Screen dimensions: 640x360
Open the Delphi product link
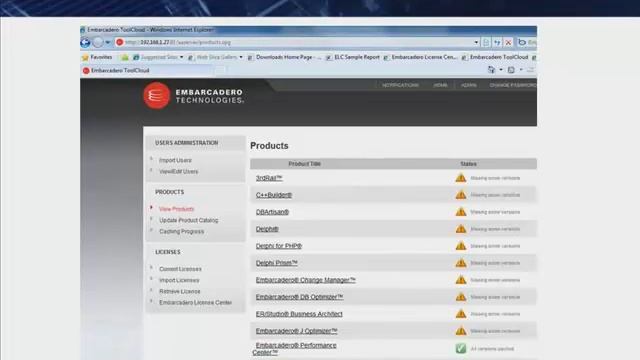tap(267, 229)
